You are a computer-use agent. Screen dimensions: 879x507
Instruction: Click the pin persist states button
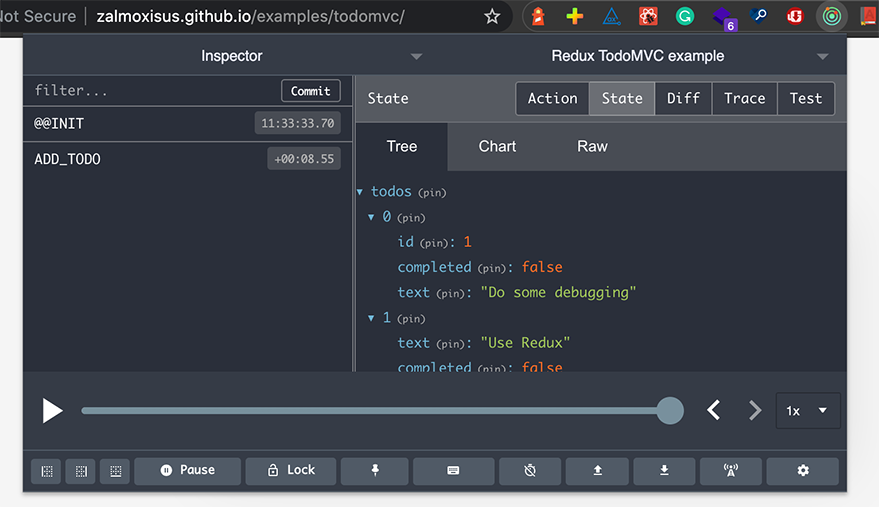(x=375, y=471)
